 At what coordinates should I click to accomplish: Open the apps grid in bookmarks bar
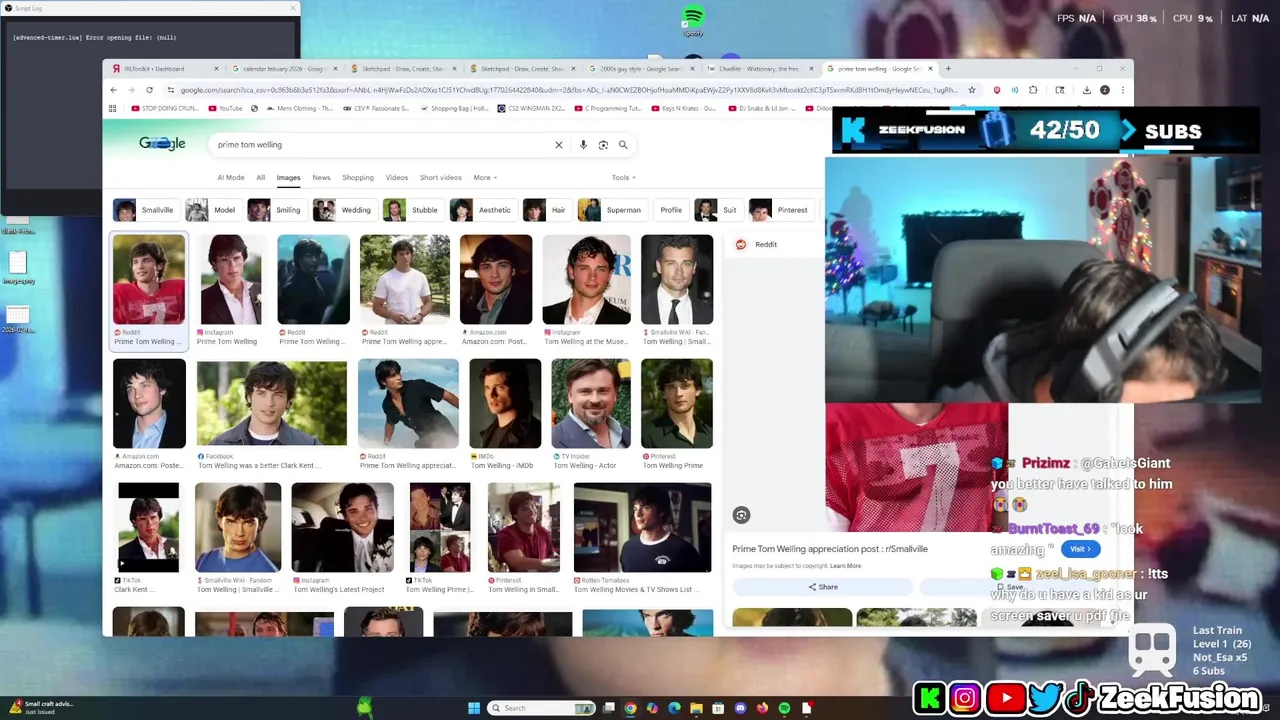pyautogui.click(x=112, y=108)
